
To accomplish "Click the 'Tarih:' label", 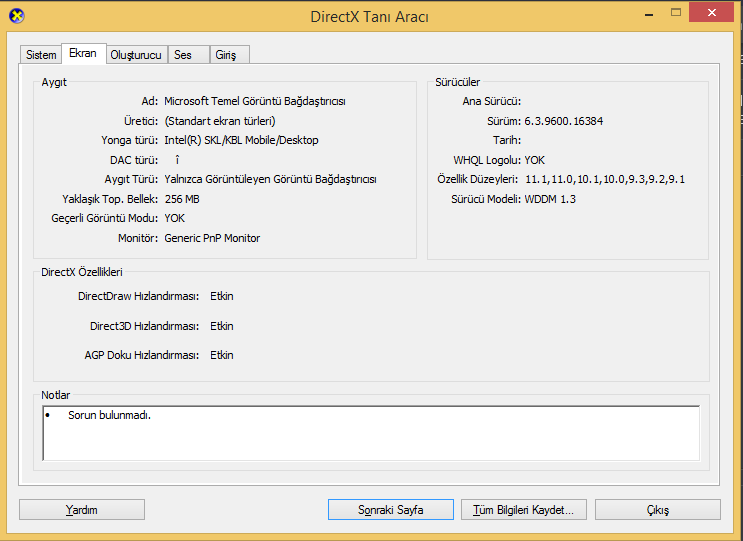I will tap(507, 140).
